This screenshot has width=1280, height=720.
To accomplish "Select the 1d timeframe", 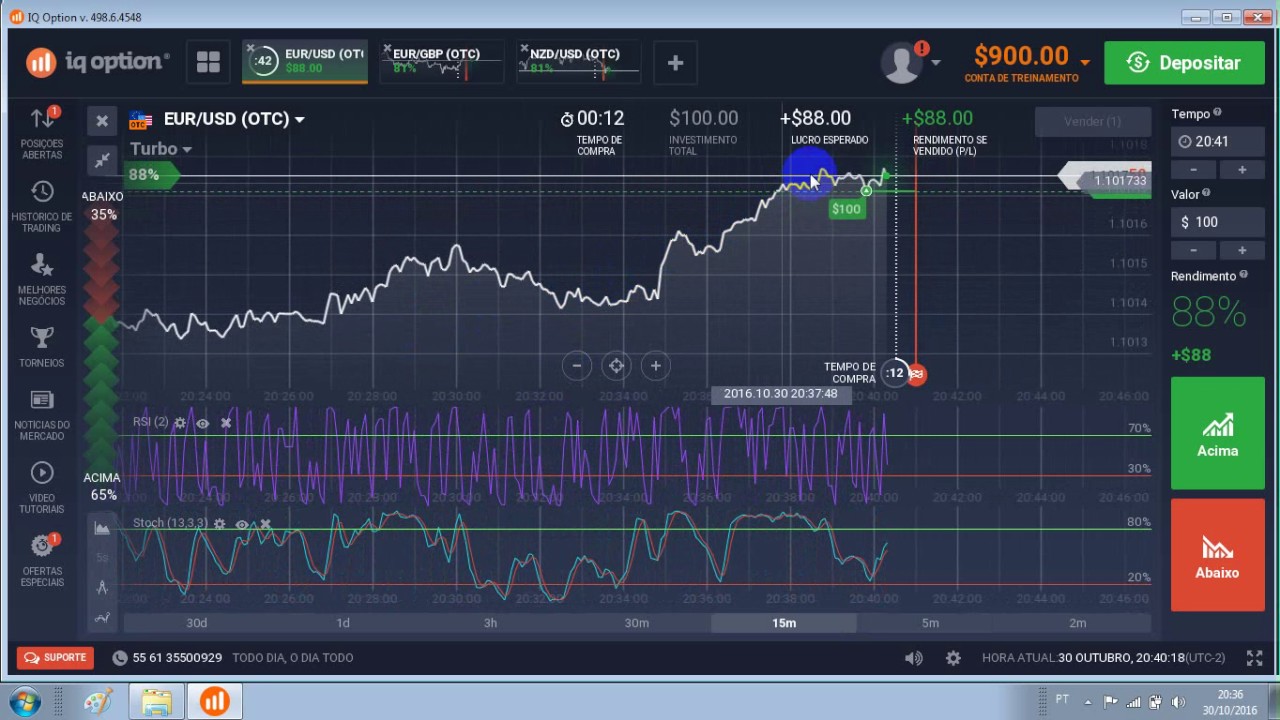I will tap(343, 623).
